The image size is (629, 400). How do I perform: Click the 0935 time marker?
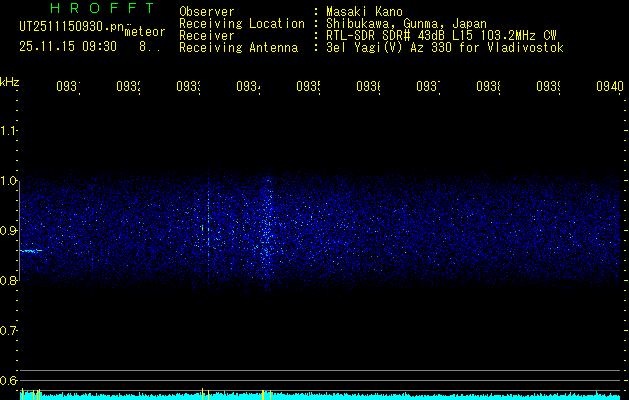click(x=308, y=87)
